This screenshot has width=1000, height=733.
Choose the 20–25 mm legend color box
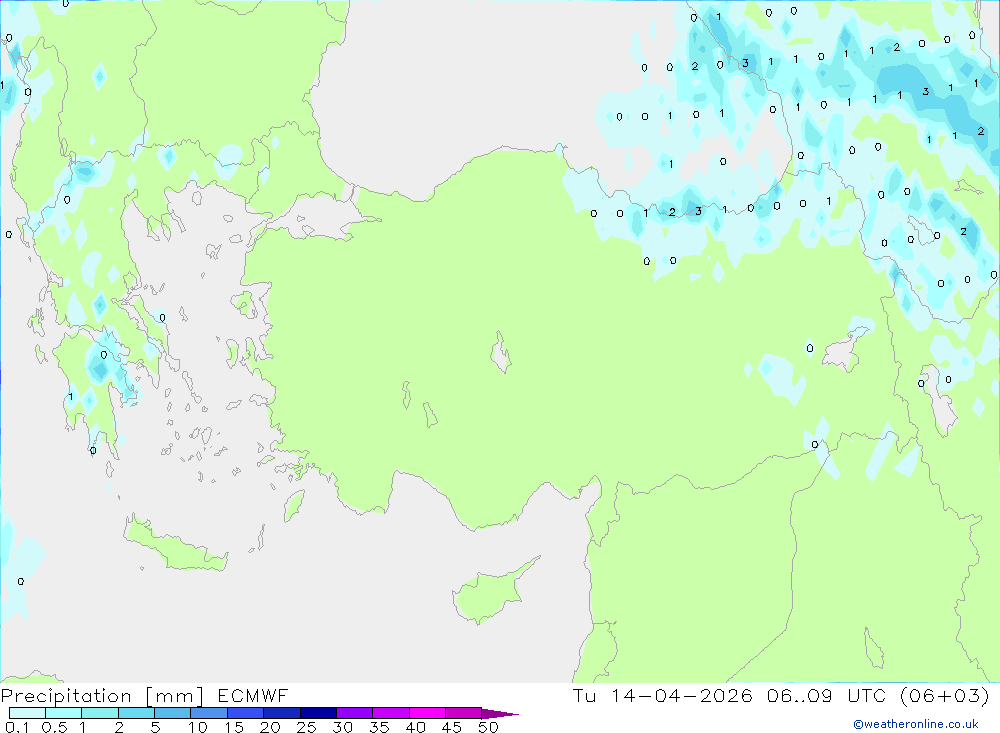pos(281,713)
